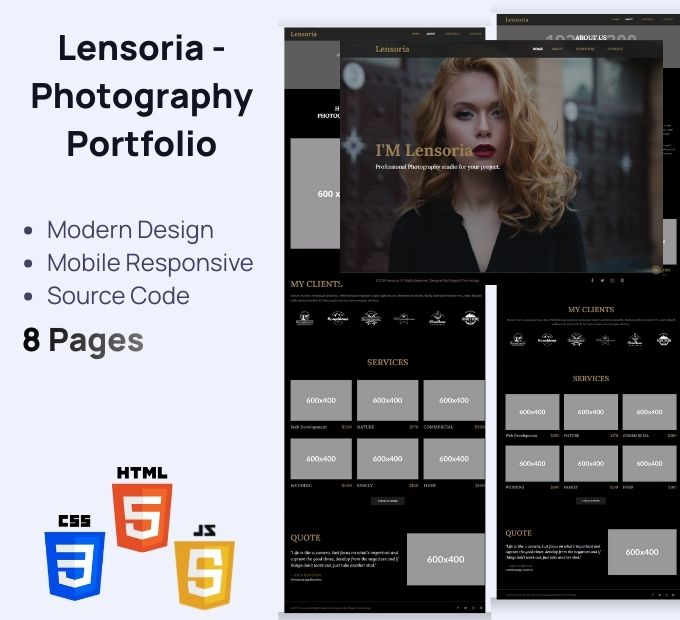Screen dimensions: 680x620
Task: Select PORTFOLIO in right mockup navbar
Action: pos(648,19)
